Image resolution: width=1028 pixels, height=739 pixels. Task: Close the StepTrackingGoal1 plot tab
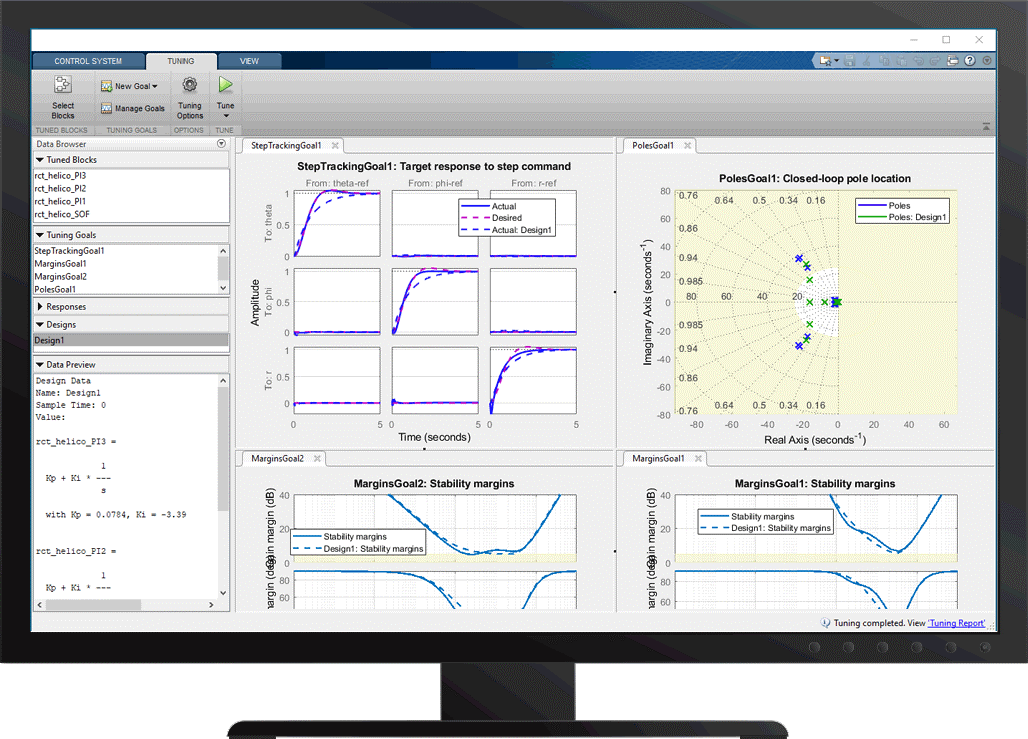click(336, 145)
